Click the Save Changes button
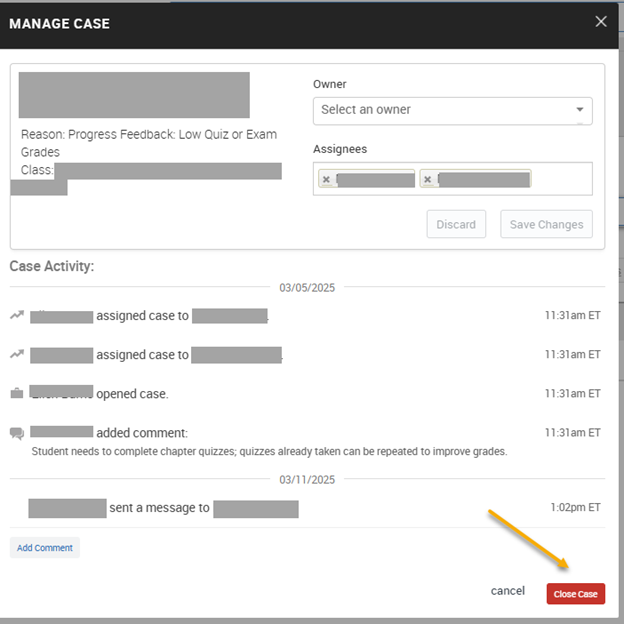Viewport: 624px width, 624px height. 546,225
